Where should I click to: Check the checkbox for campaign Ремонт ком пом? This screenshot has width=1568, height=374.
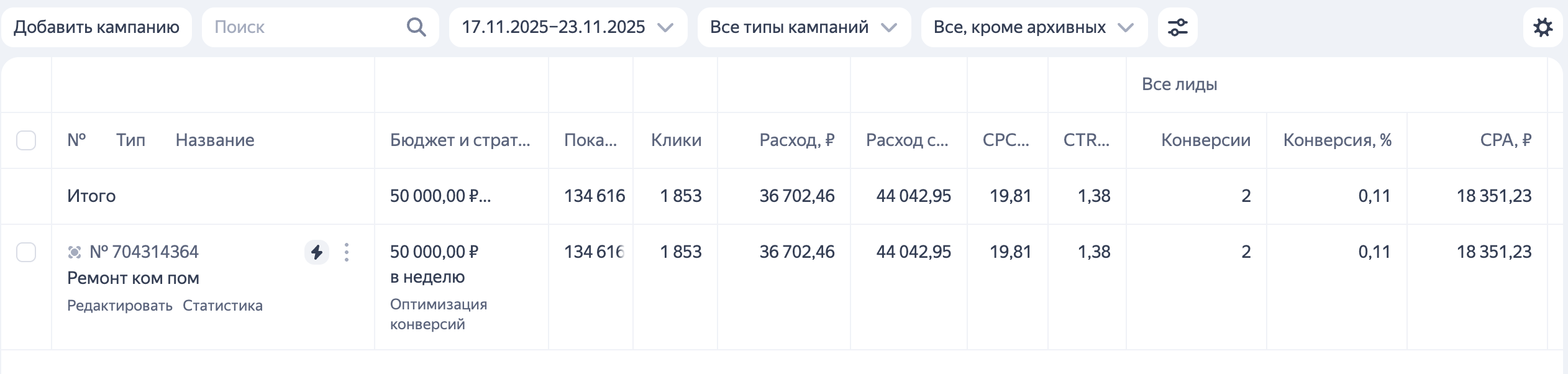[x=27, y=252]
